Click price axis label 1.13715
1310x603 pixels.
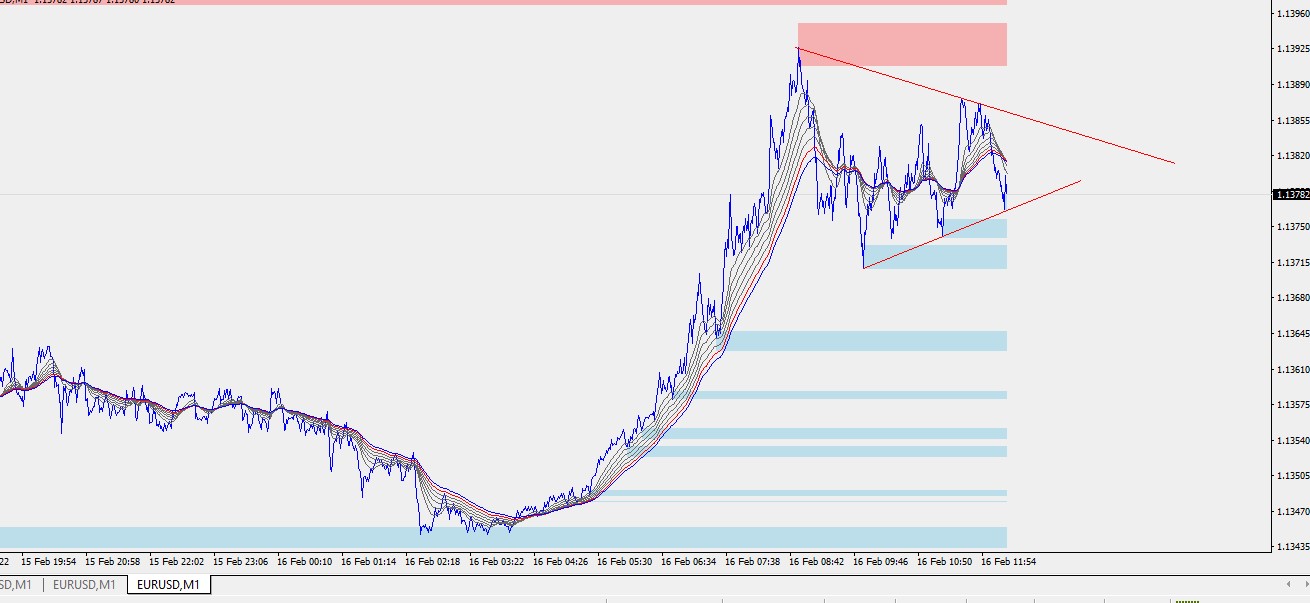tap(1292, 263)
